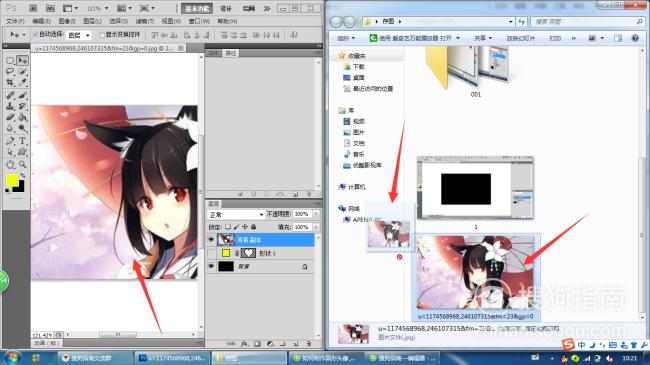Open the Window menu in Photoshop
The image size is (650, 365).
(x=199, y=21)
